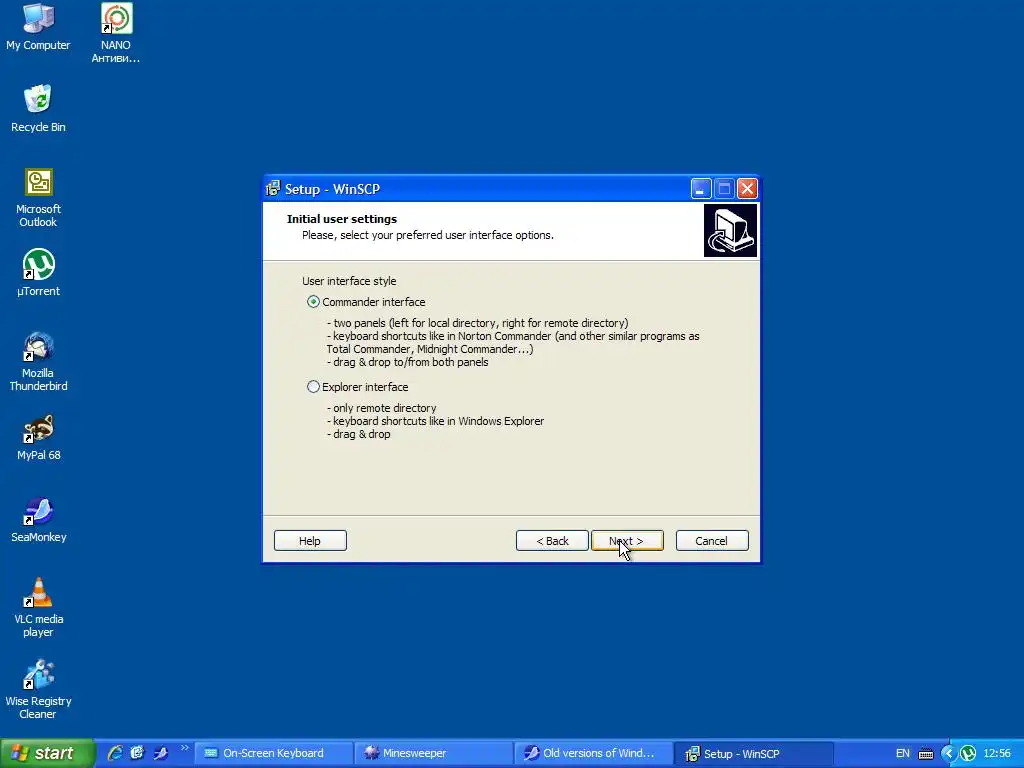Select Microsoft Outlook desktop icon

click(38, 197)
